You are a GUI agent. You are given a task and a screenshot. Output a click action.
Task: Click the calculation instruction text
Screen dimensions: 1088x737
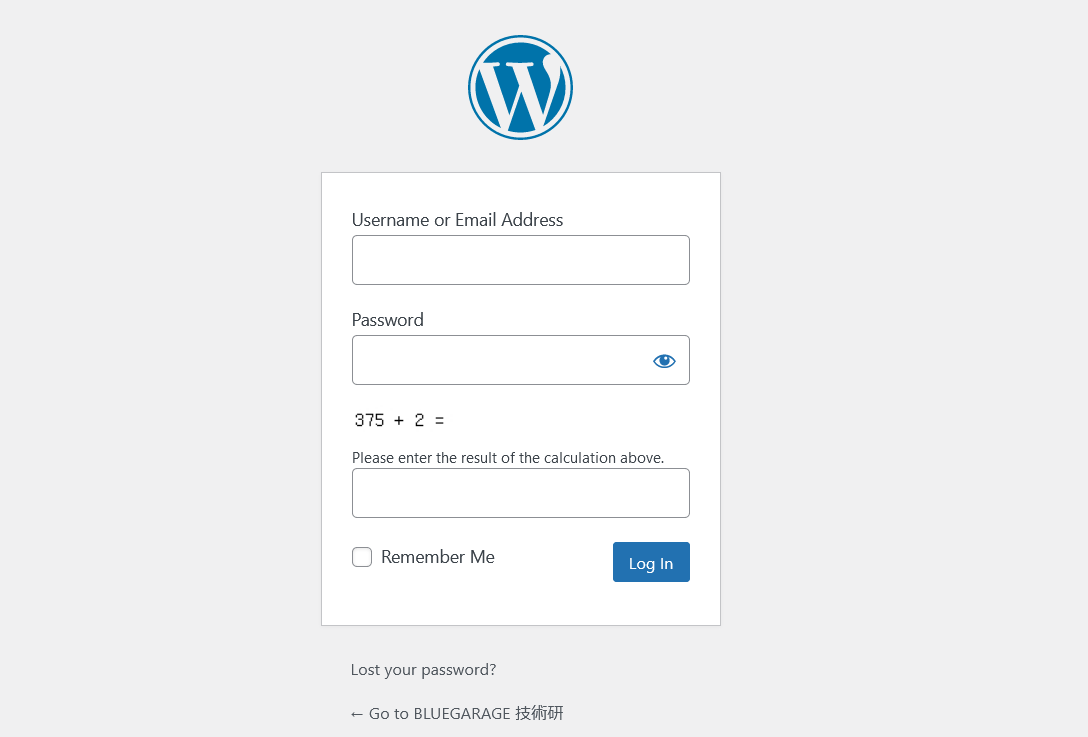pos(508,458)
